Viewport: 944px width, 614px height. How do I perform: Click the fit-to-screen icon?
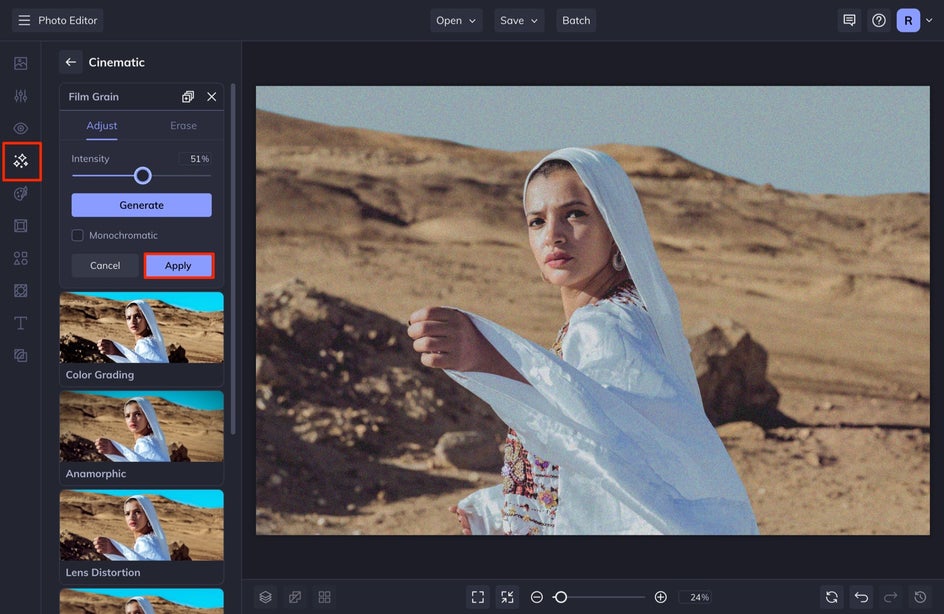[478, 597]
